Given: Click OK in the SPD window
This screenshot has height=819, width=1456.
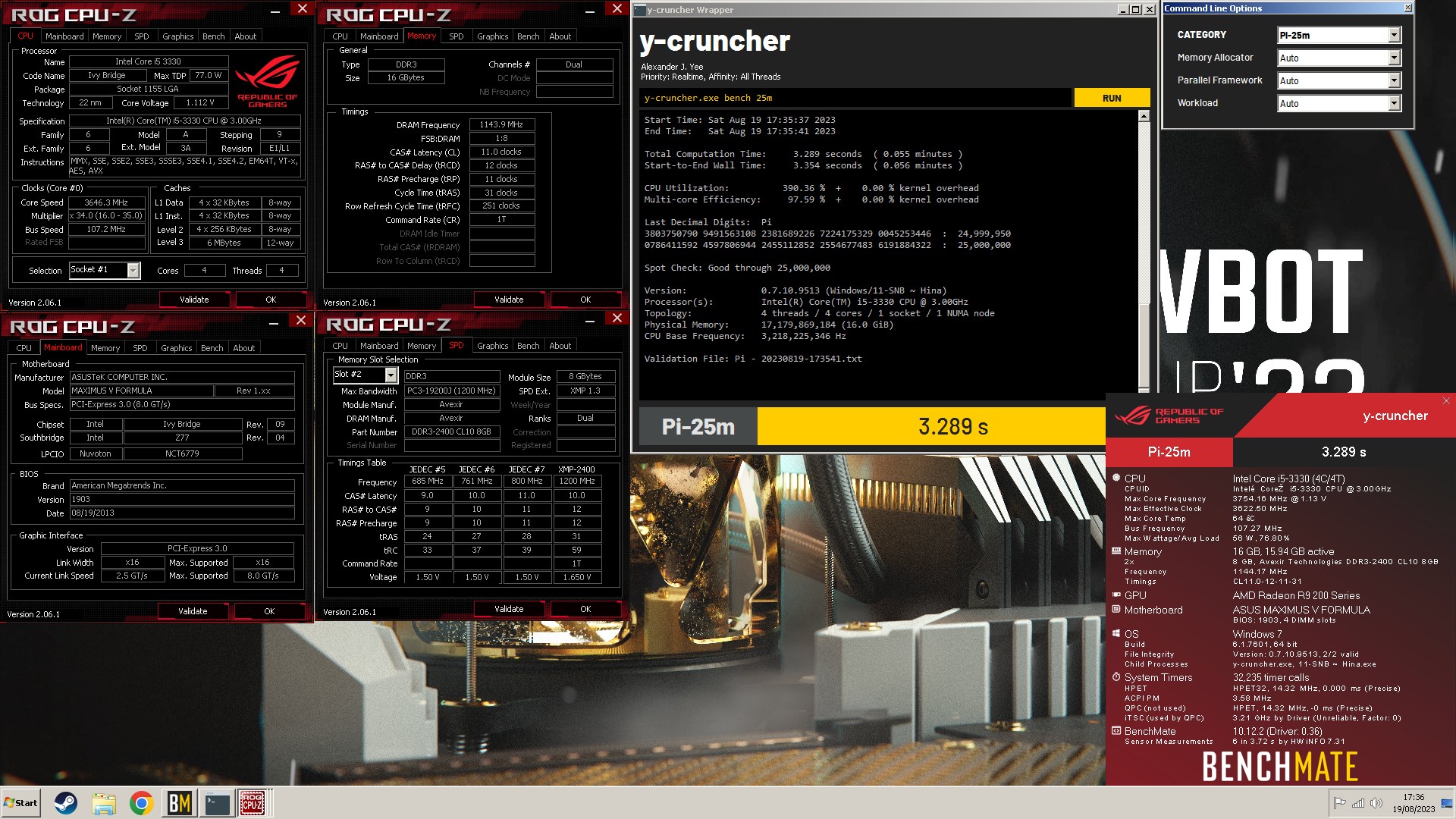Looking at the screenshot, I should point(585,609).
